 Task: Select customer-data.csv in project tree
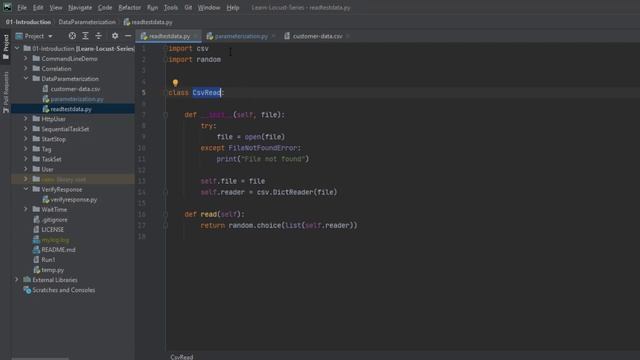(75, 89)
